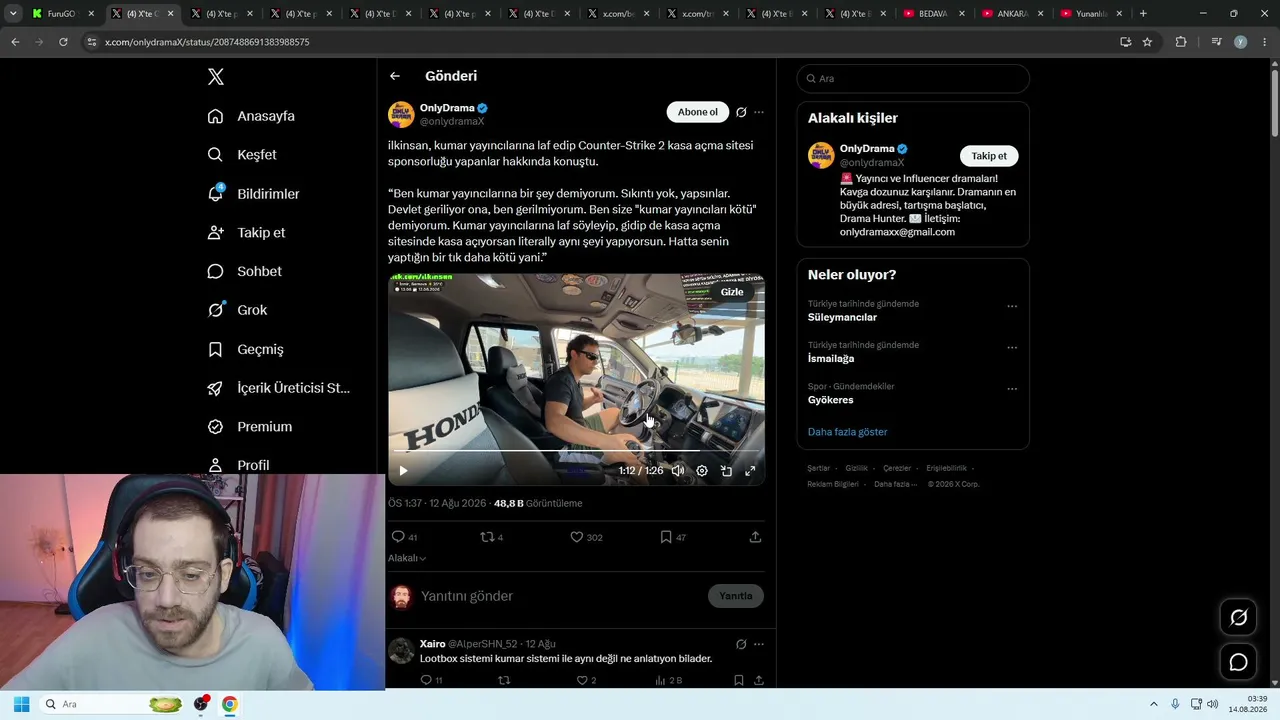Open the floating chat button
The height and width of the screenshot is (720, 1280).
pyautogui.click(x=1238, y=662)
